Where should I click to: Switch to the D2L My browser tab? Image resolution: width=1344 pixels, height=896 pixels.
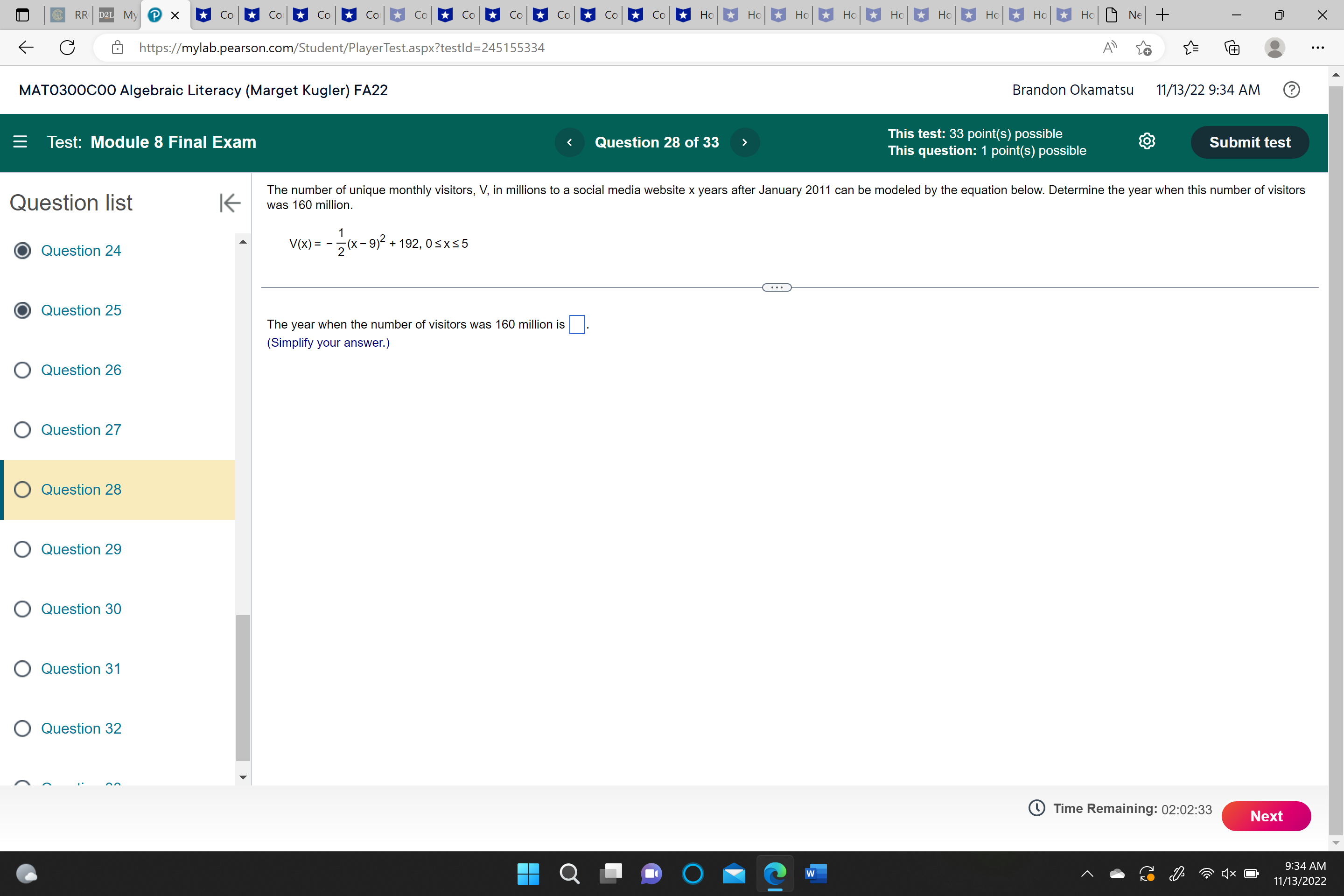point(118,15)
